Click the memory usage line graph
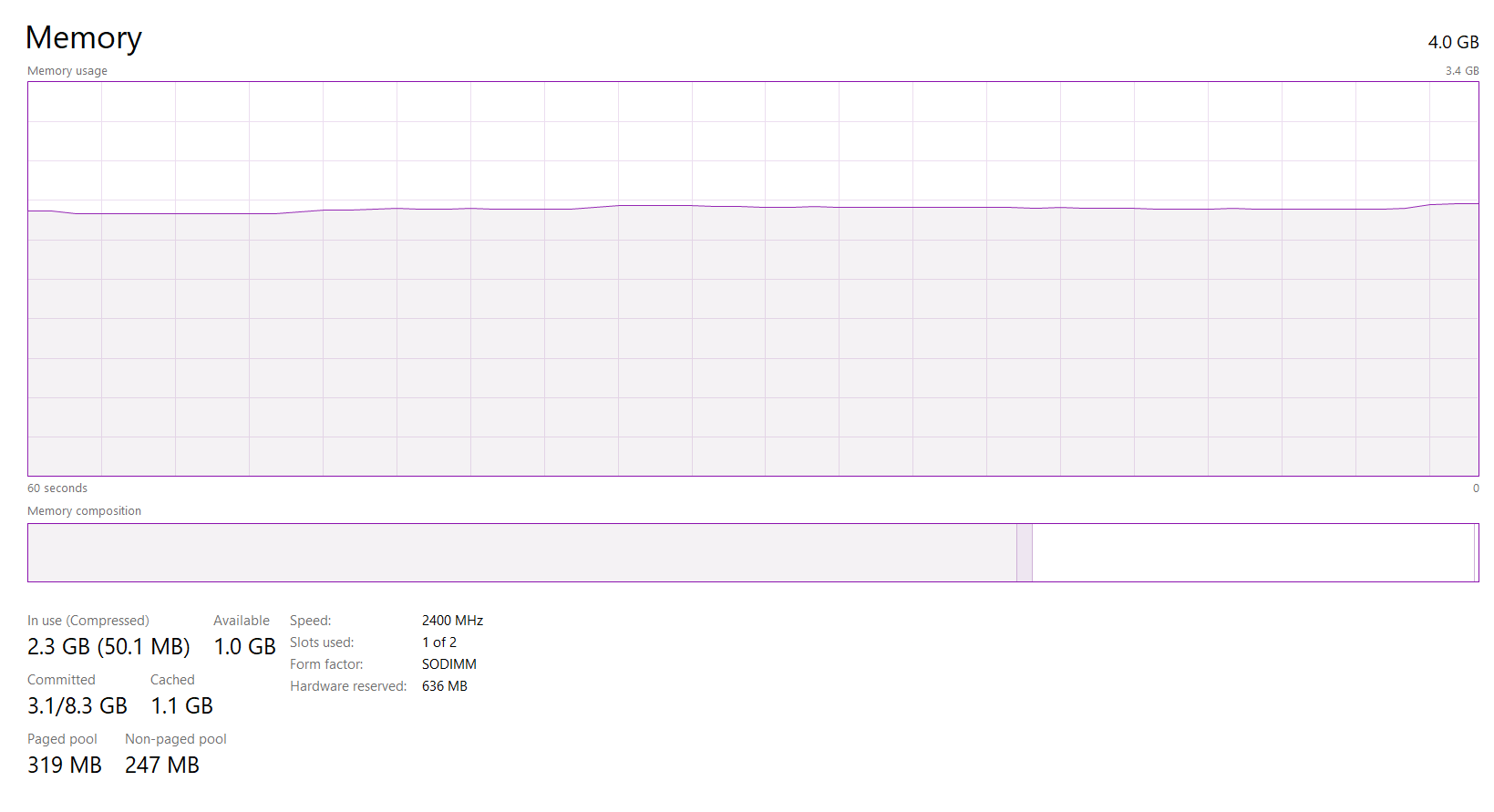The image size is (1494, 812). click(753, 279)
